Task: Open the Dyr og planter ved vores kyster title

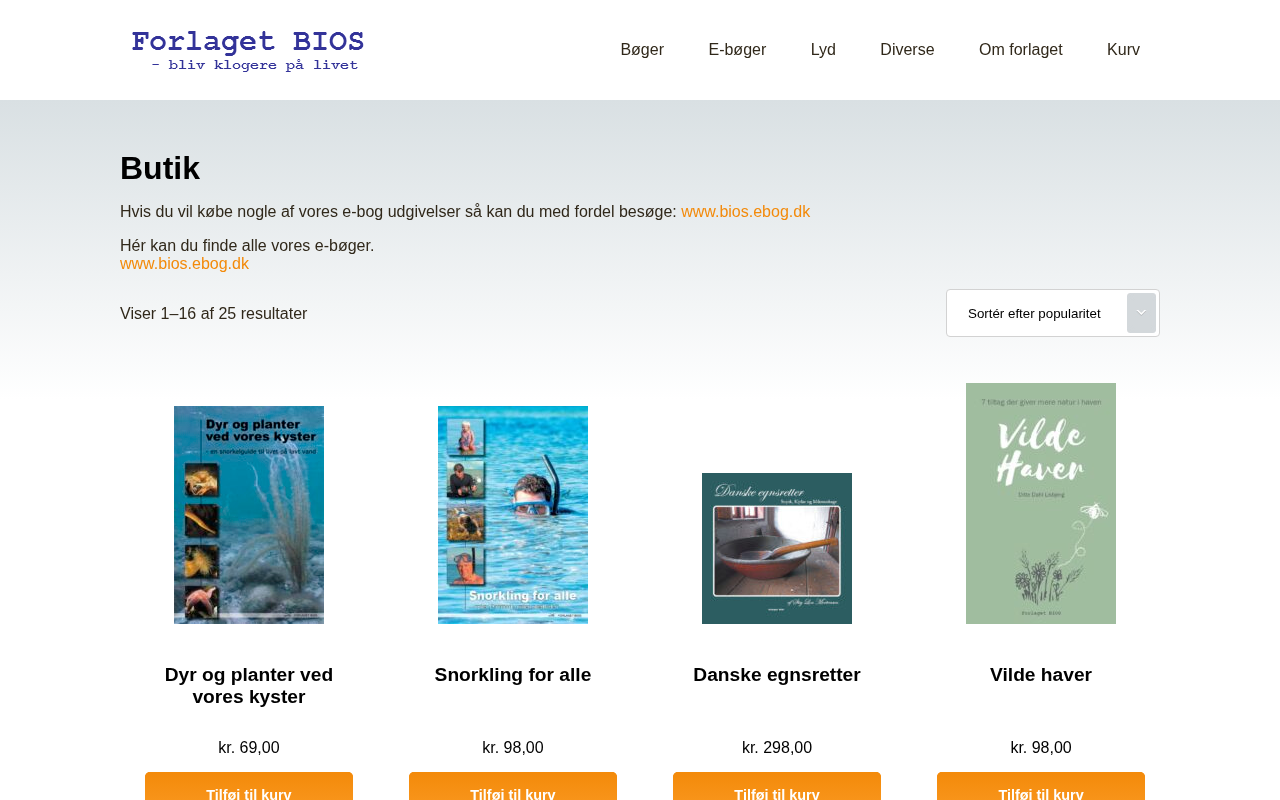Action: click(x=249, y=686)
